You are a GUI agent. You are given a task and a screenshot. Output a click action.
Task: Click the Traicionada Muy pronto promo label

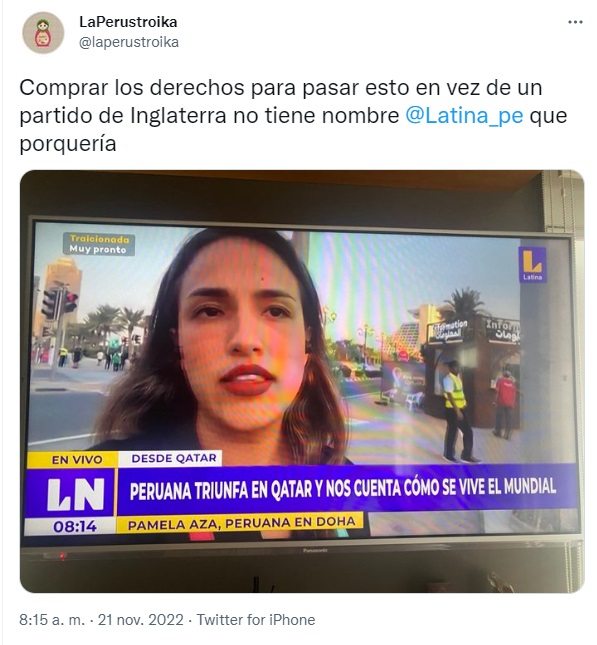[x=98, y=244]
